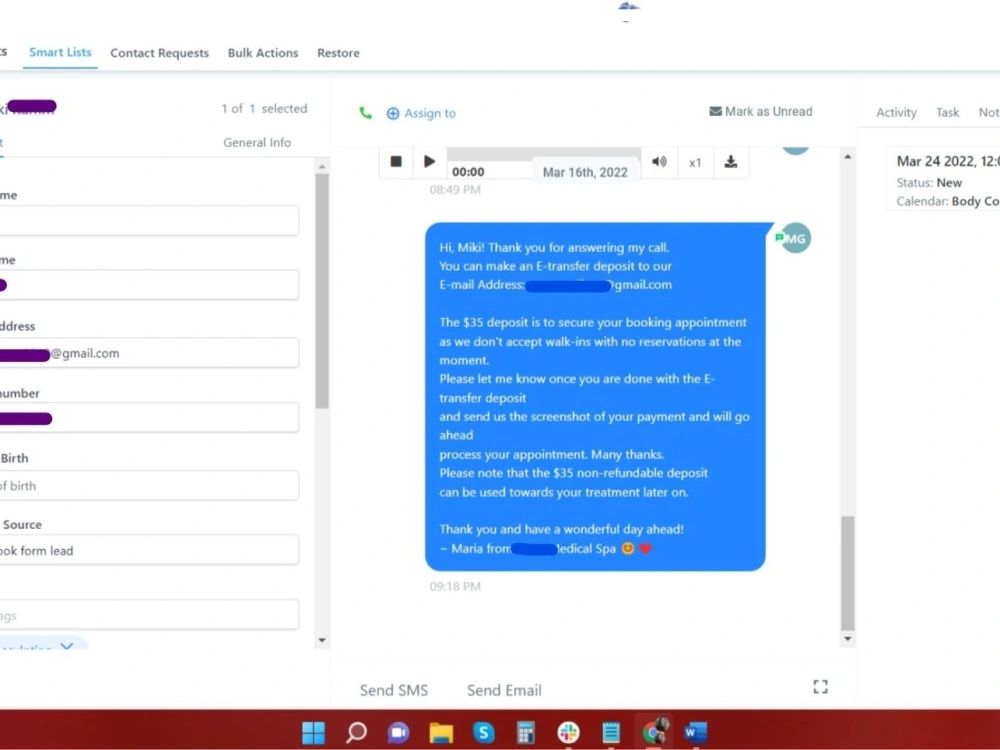Open File Explorer from taskbar
The width and height of the screenshot is (1000, 750).
(441, 732)
